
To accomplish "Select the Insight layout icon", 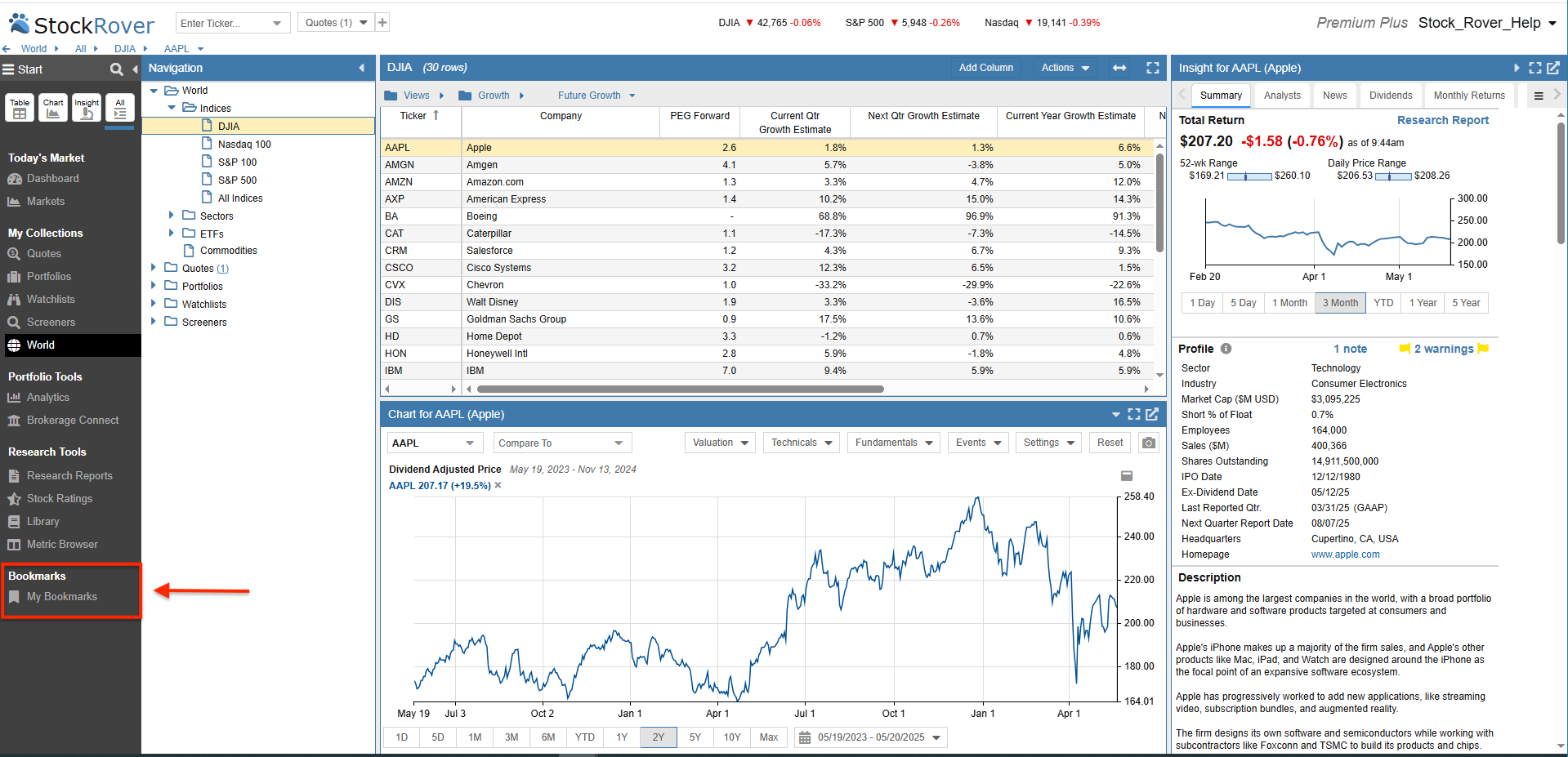I will point(87,108).
